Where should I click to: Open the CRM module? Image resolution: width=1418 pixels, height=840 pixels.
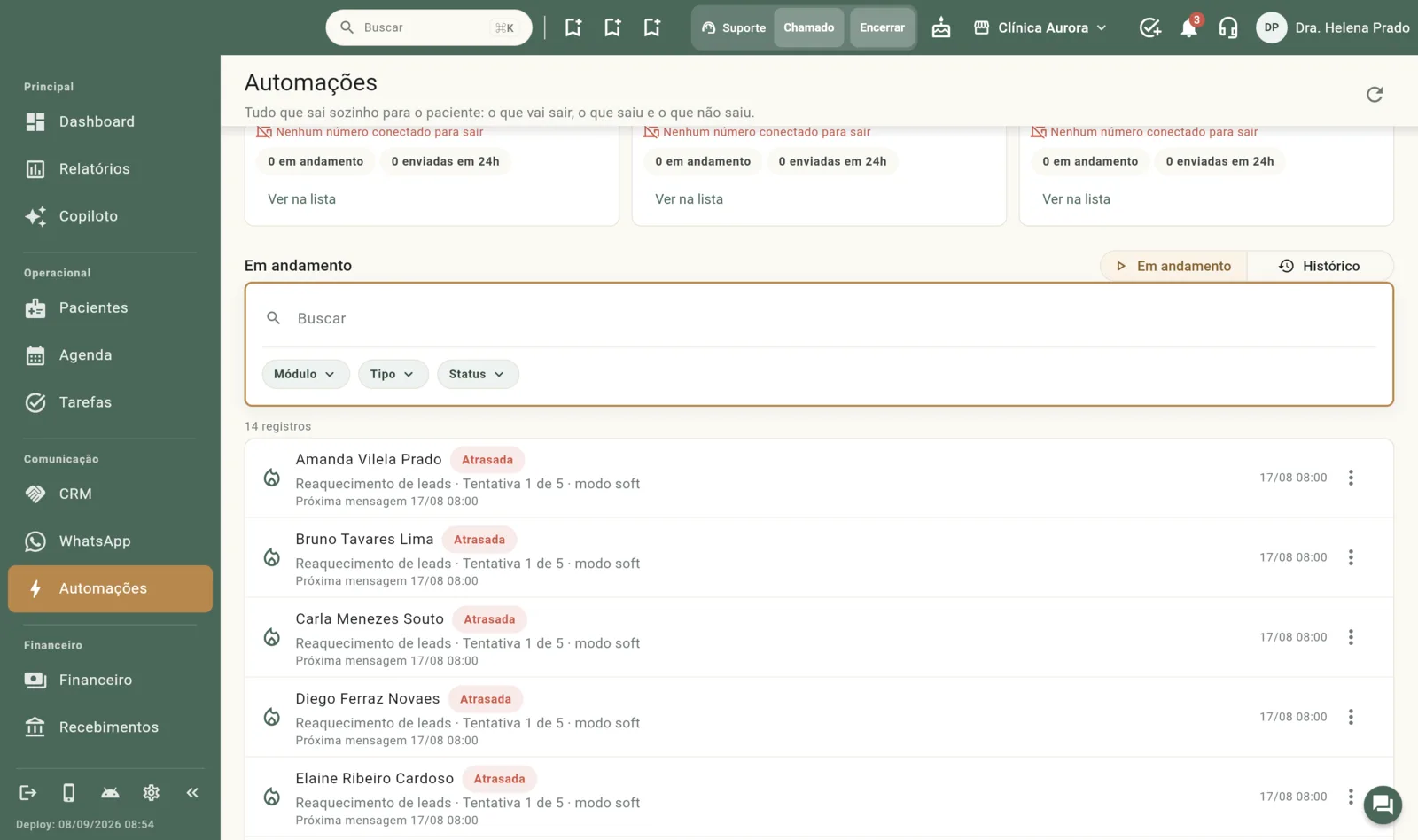110,494
